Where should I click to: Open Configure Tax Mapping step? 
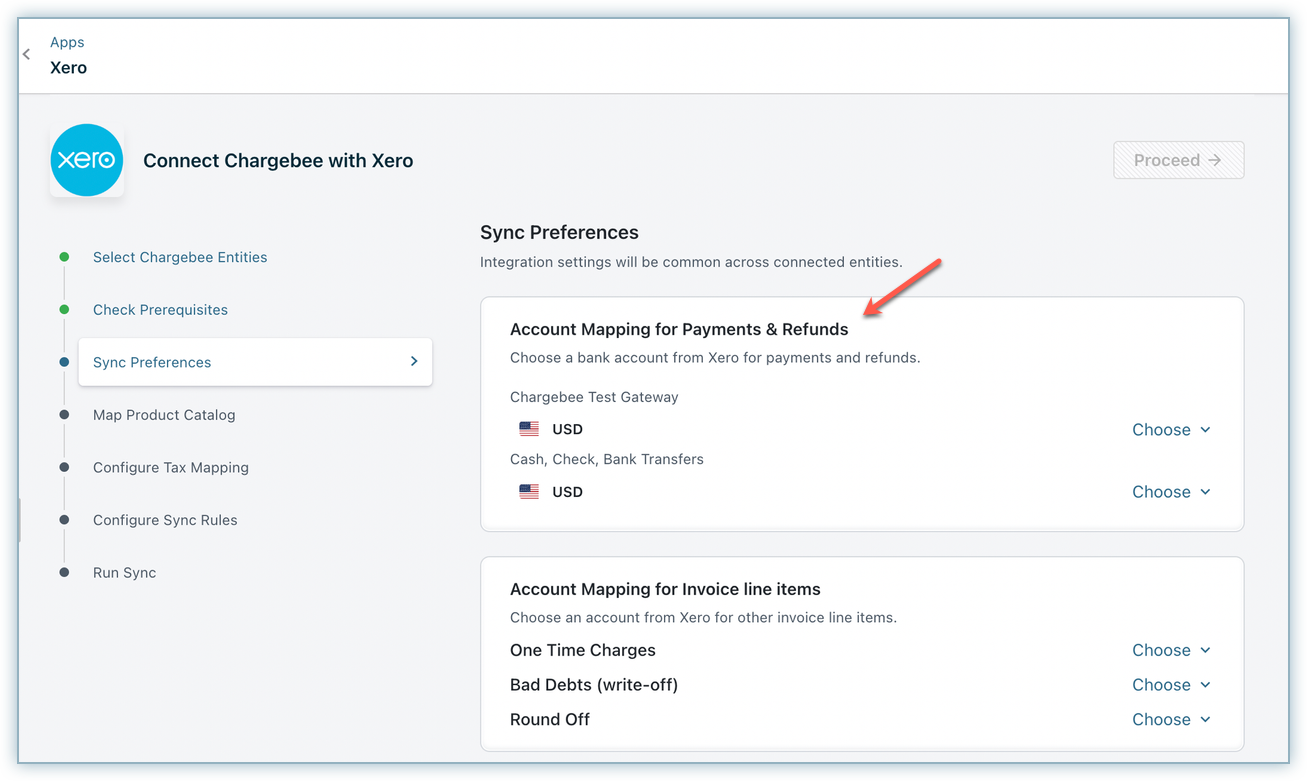(171, 468)
